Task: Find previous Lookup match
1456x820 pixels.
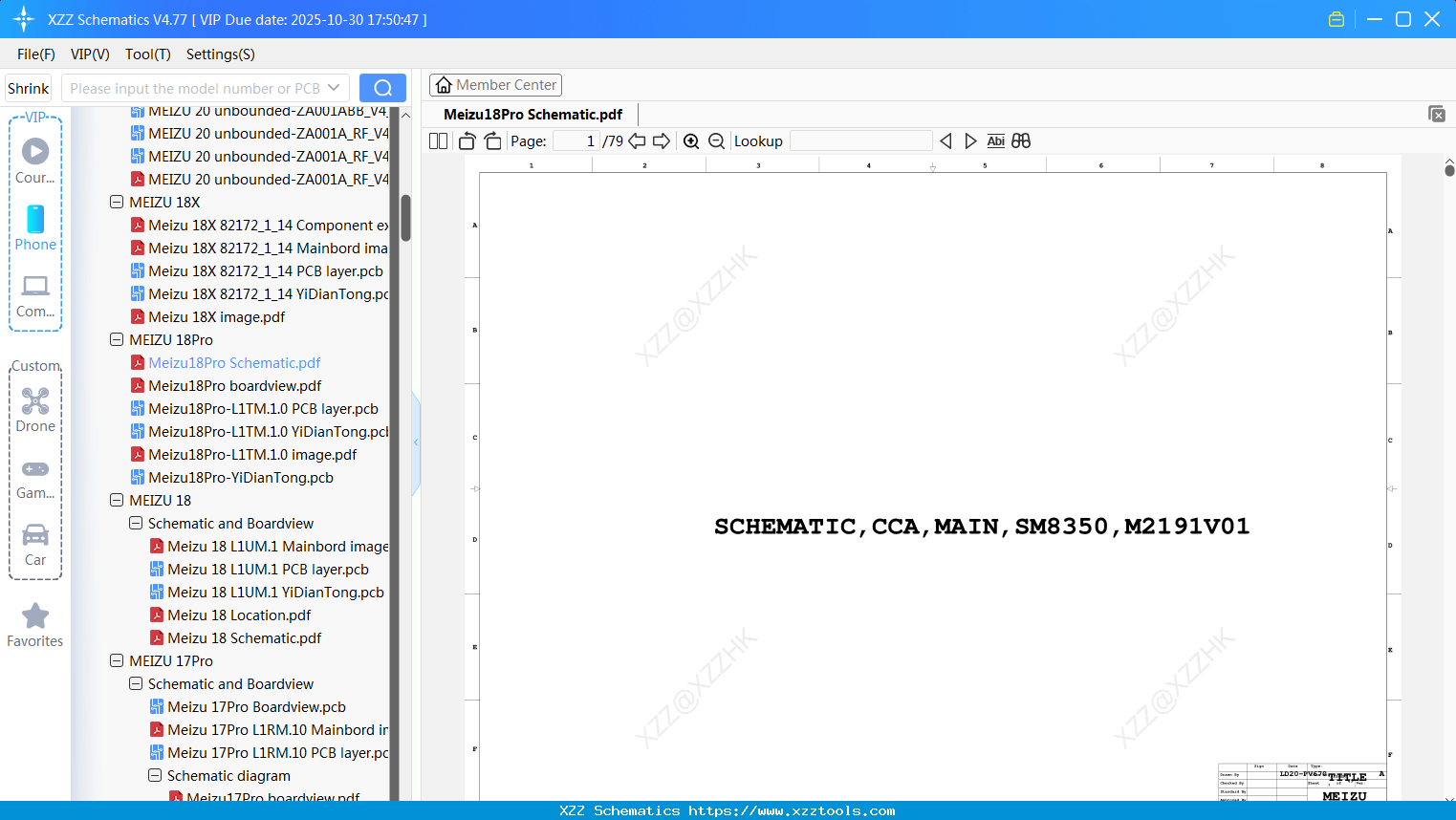Action: click(945, 141)
